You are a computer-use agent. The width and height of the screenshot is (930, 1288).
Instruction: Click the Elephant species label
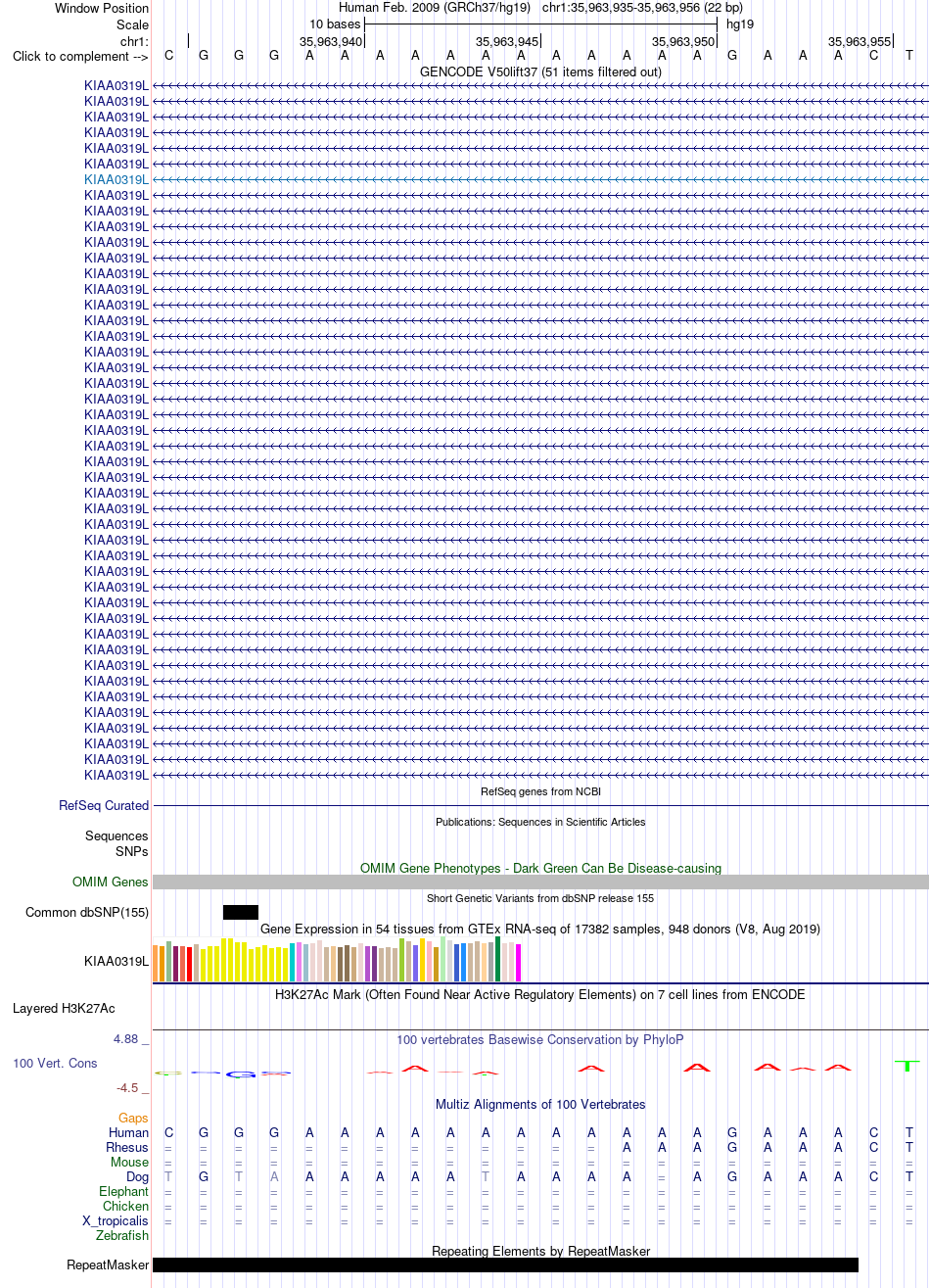coord(124,1191)
